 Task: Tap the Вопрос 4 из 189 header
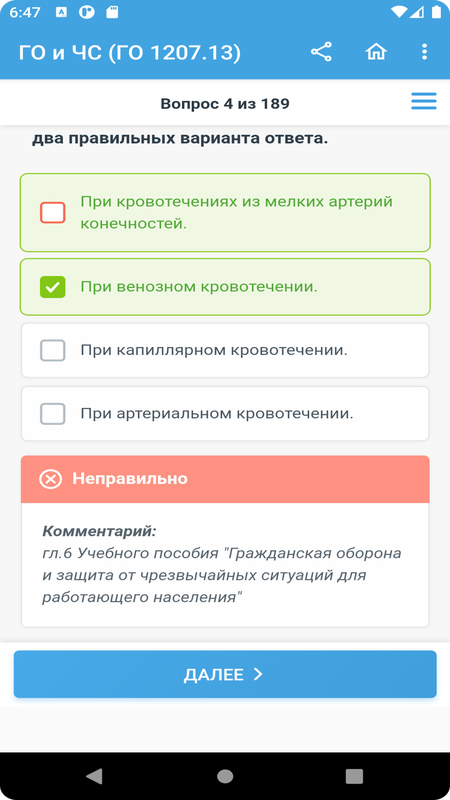225,104
